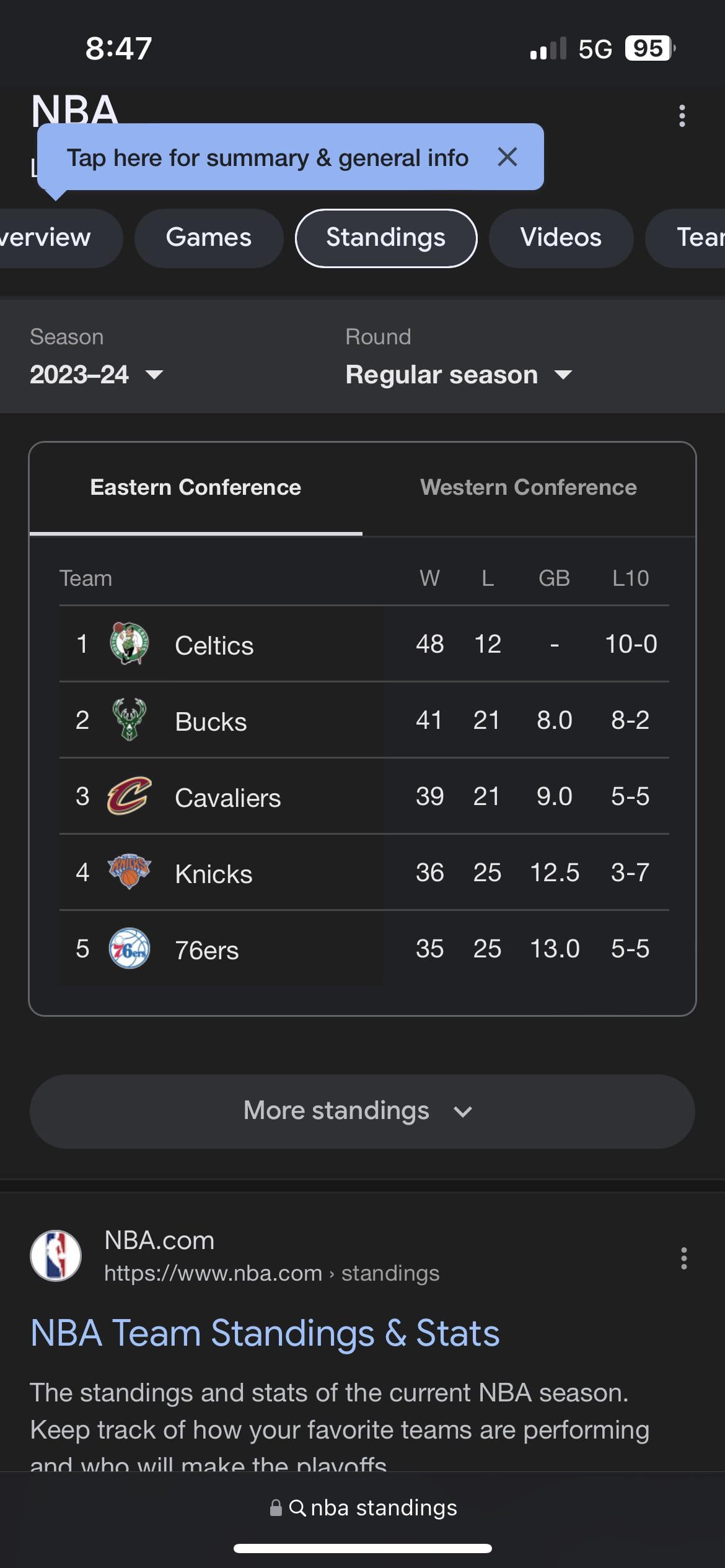
Task: Open the Videos tab
Action: [561, 238]
